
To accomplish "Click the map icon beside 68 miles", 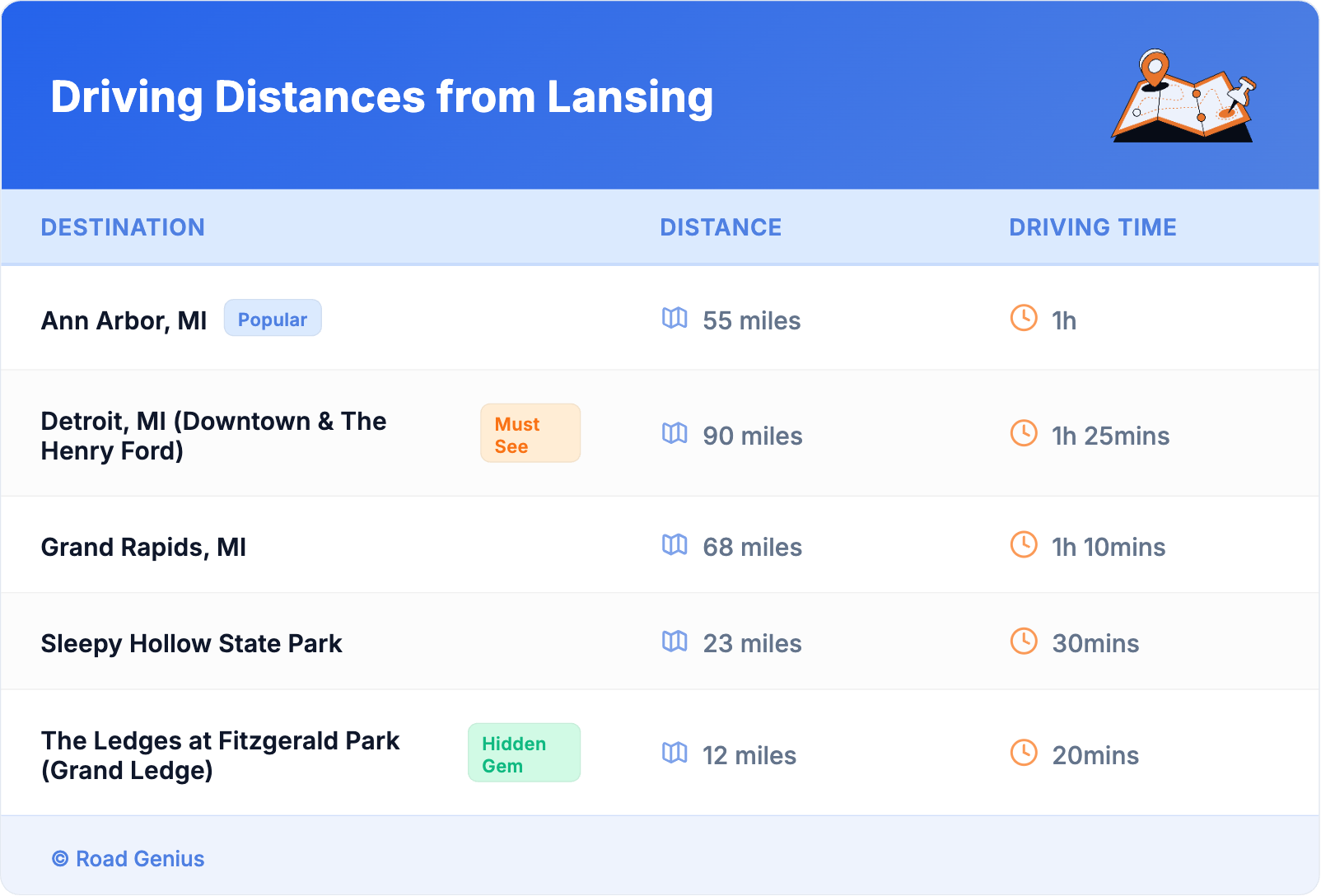I will 675,545.
